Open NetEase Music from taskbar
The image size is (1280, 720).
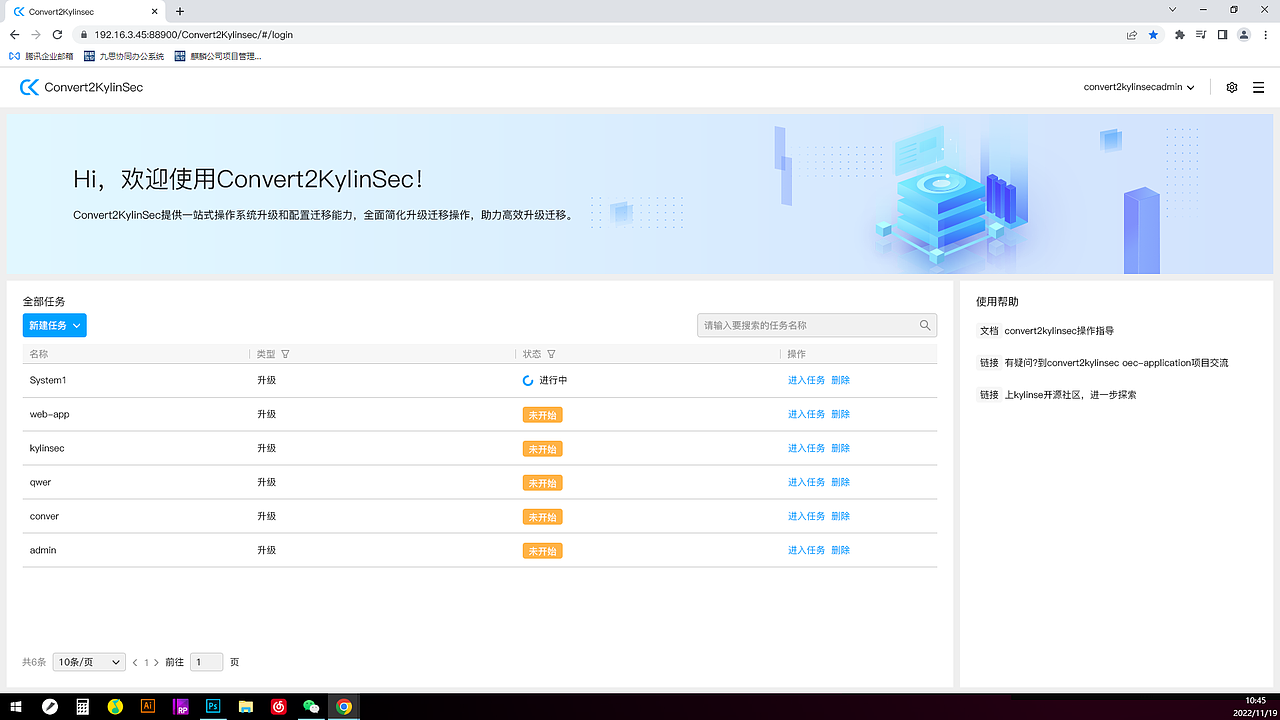click(278, 706)
